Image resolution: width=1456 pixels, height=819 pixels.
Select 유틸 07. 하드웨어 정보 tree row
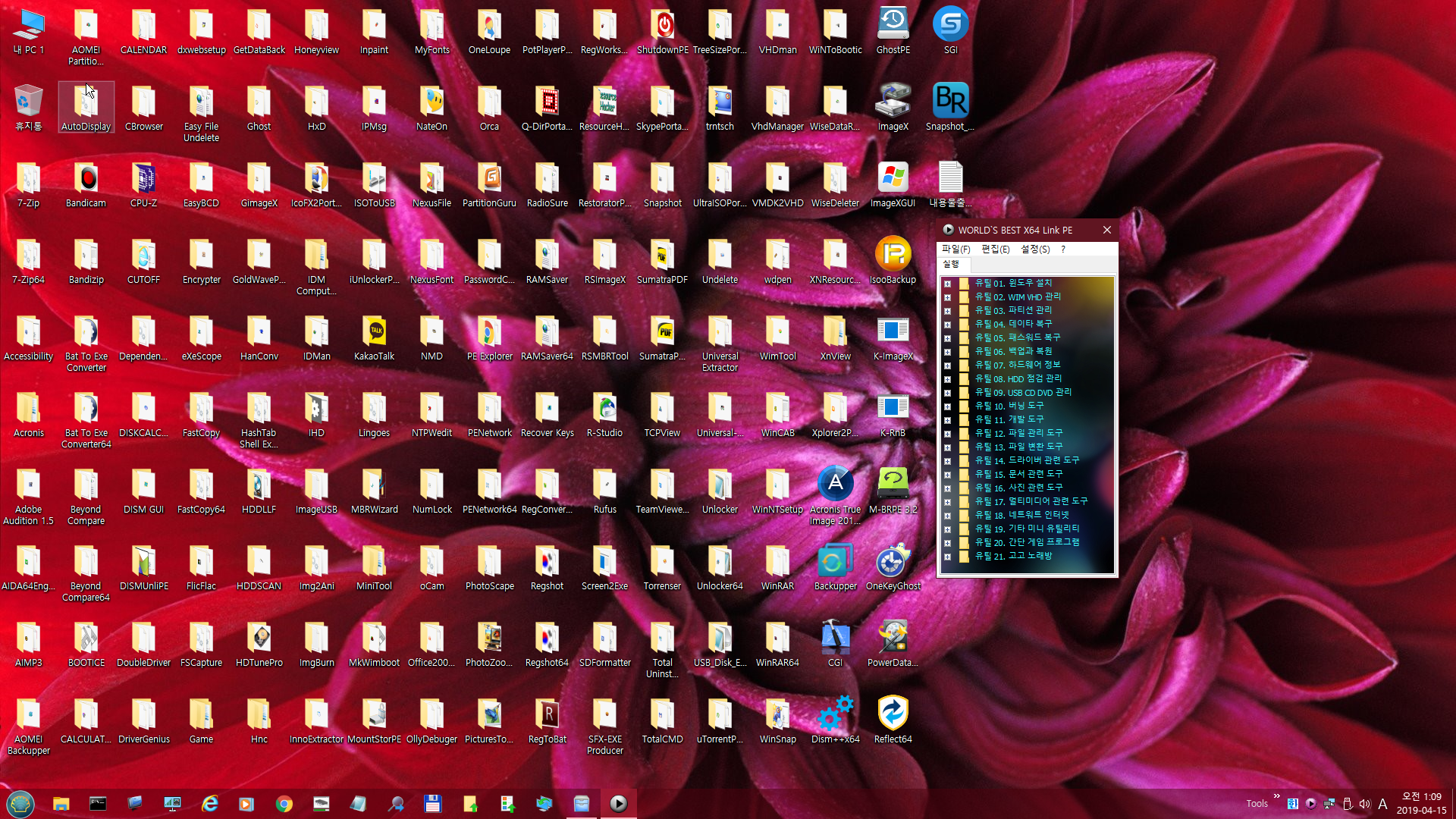point(1018,365)
